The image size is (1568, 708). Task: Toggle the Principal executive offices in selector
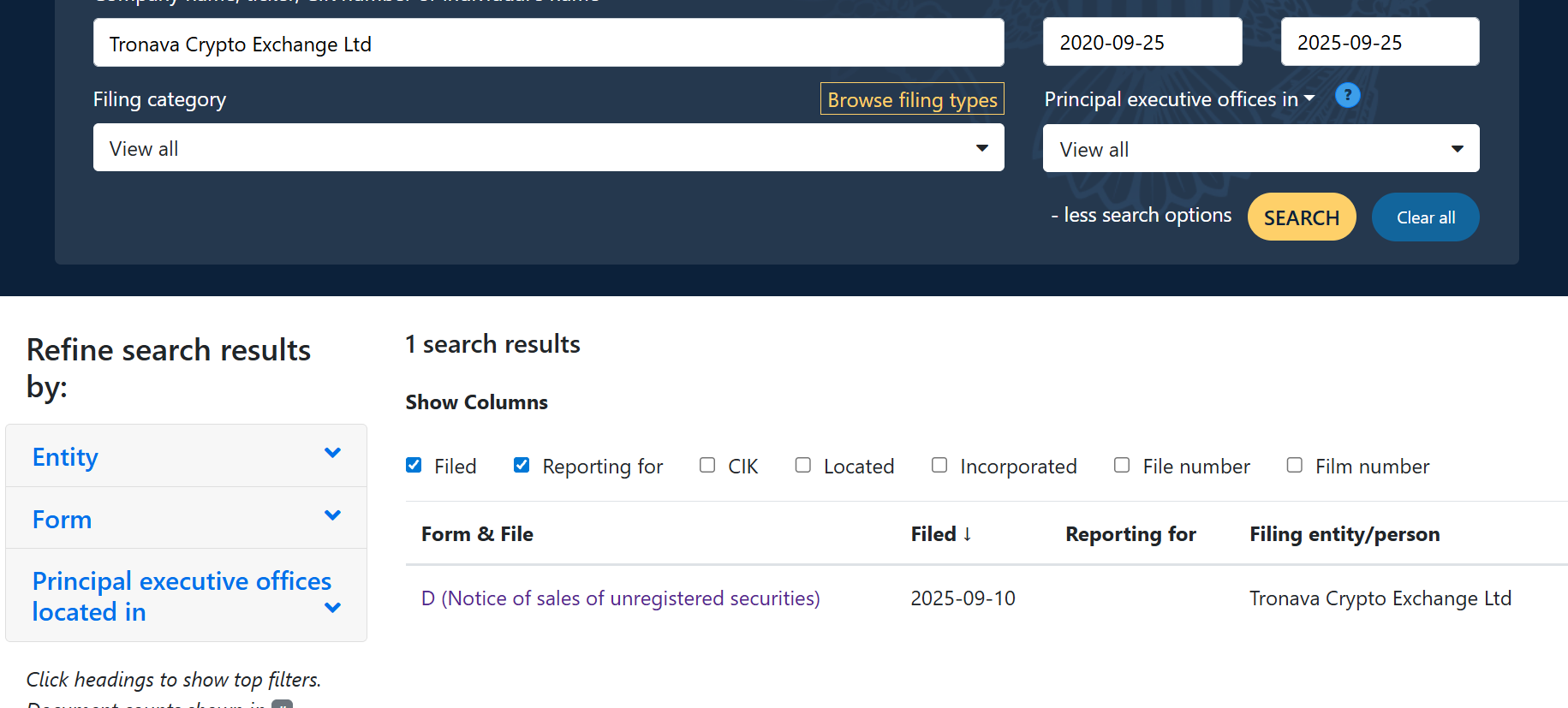pyautogui.click(x=1178, y=99)
